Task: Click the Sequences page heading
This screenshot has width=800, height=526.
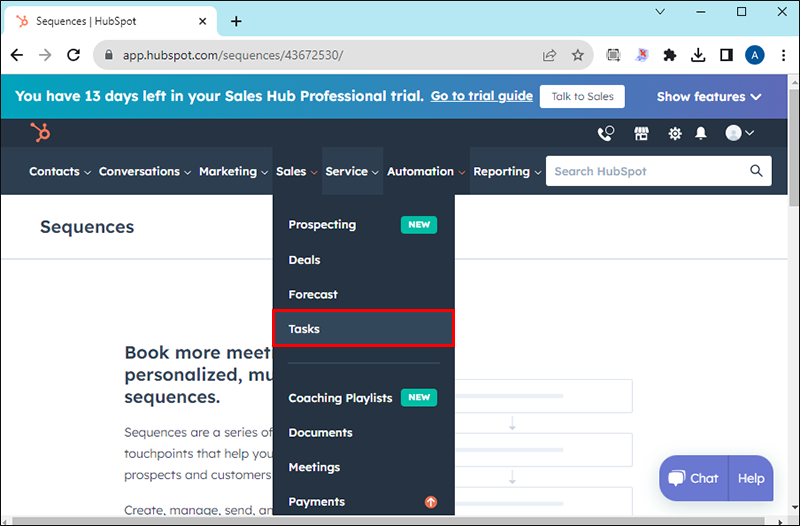Action: 87,227
